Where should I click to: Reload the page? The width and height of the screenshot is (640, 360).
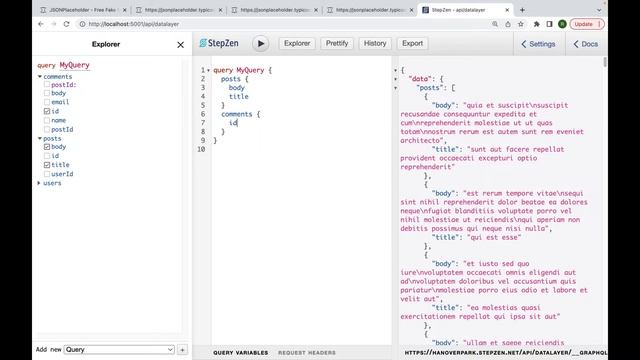tap(67, 24)
